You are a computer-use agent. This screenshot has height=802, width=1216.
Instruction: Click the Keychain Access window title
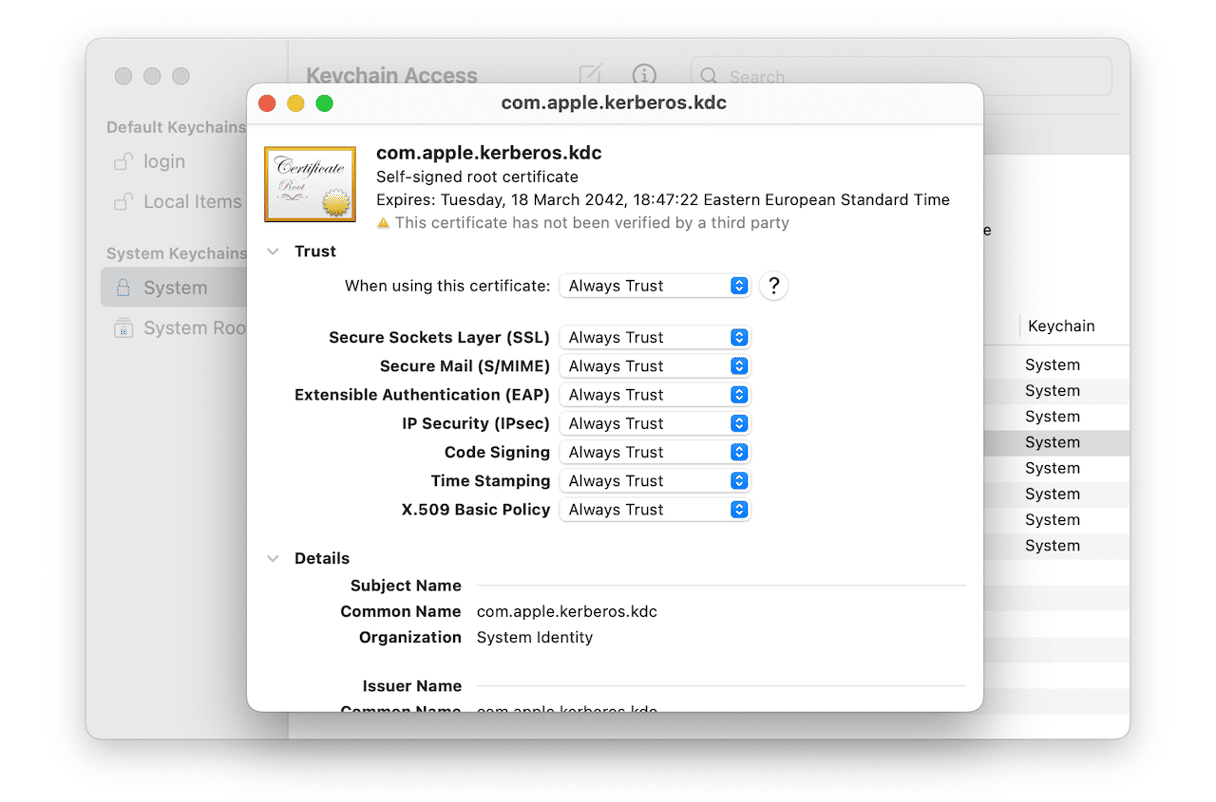click(392, 76)
